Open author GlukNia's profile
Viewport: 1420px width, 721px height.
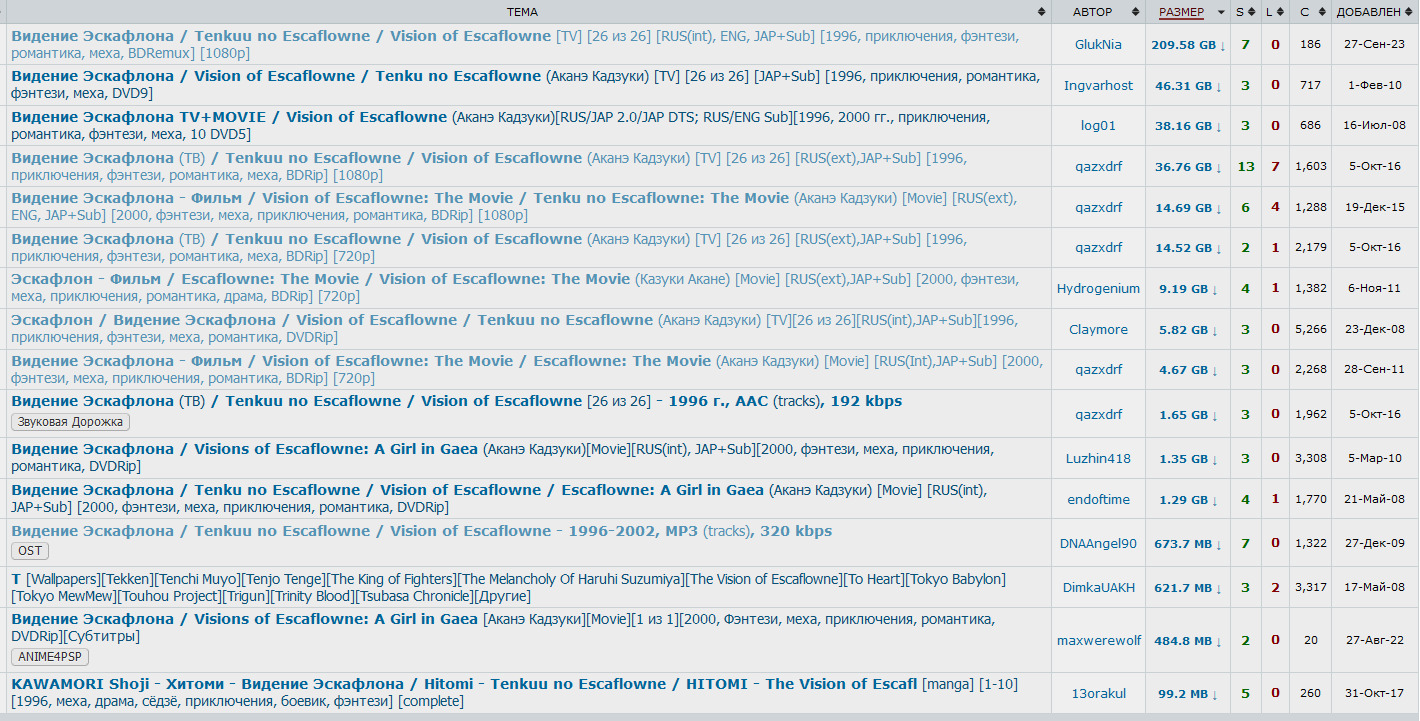(x=1098, y=45)
